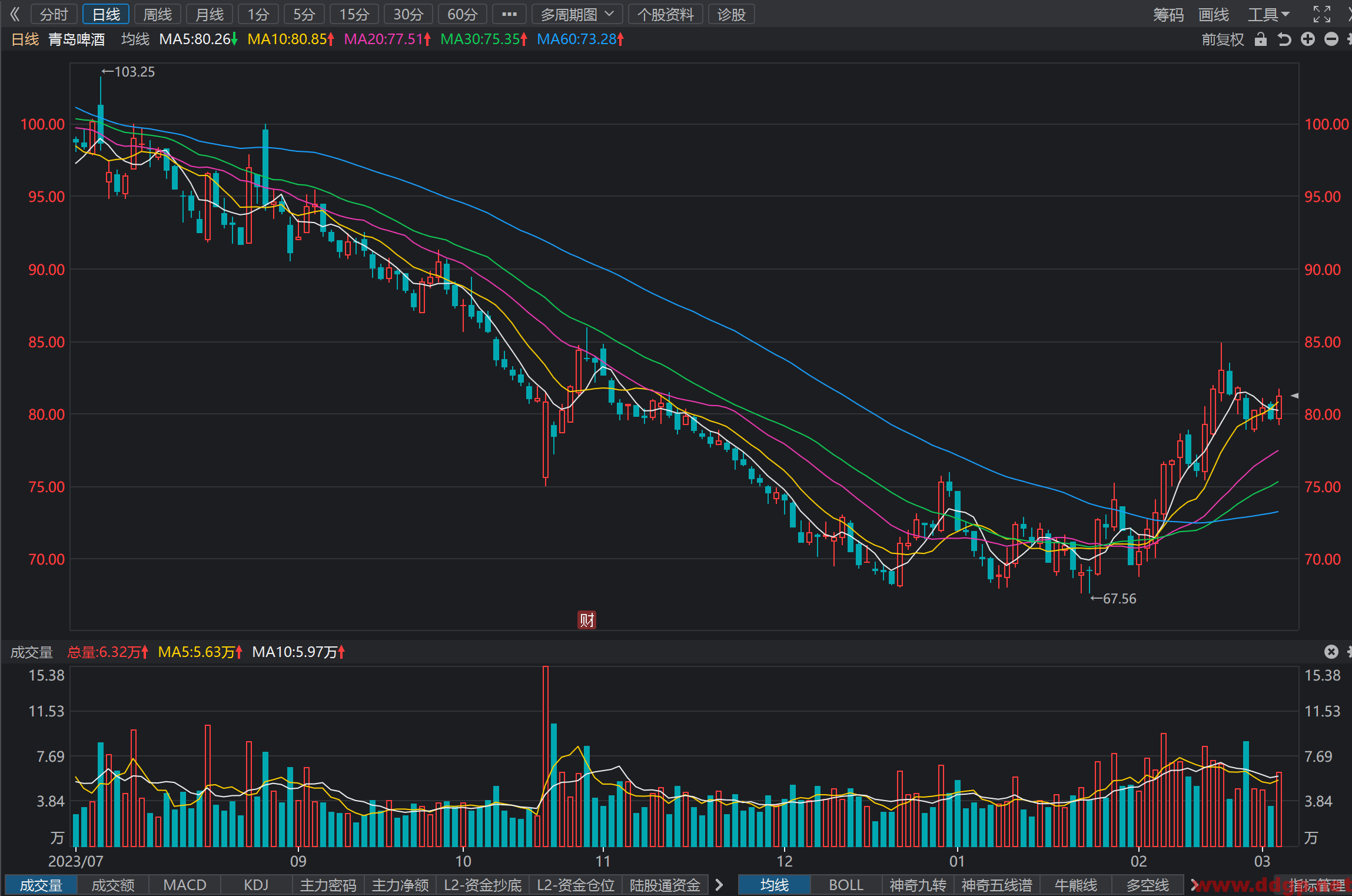The image size is (1352, 896).
Task: Select the L2-资金仓位 indicator tab
Action: (576, 885)
